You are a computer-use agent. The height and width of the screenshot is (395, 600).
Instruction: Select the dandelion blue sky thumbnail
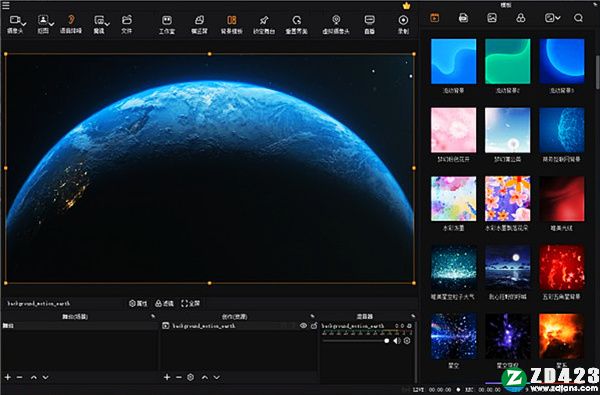508,130
